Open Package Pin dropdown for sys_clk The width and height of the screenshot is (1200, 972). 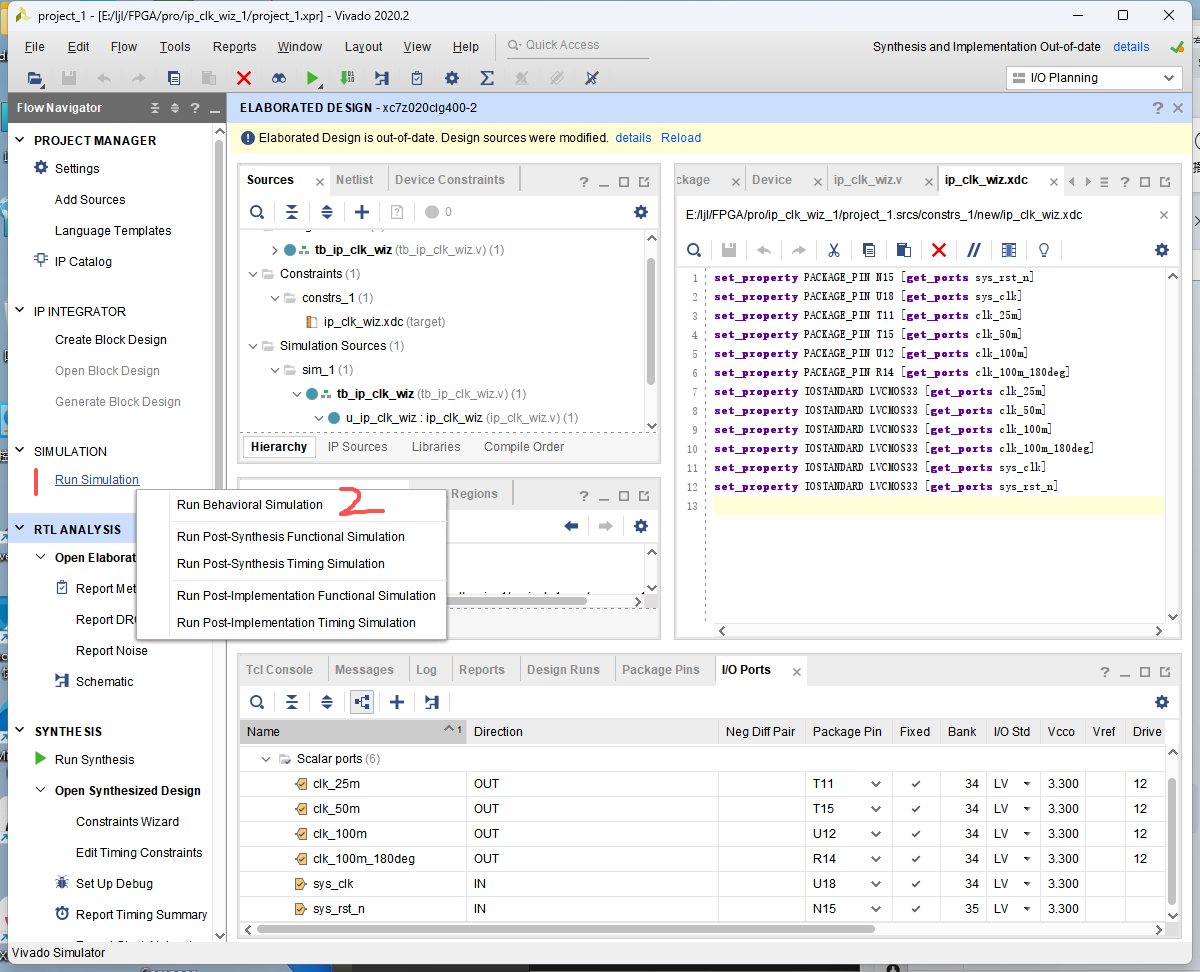(876, 884)
